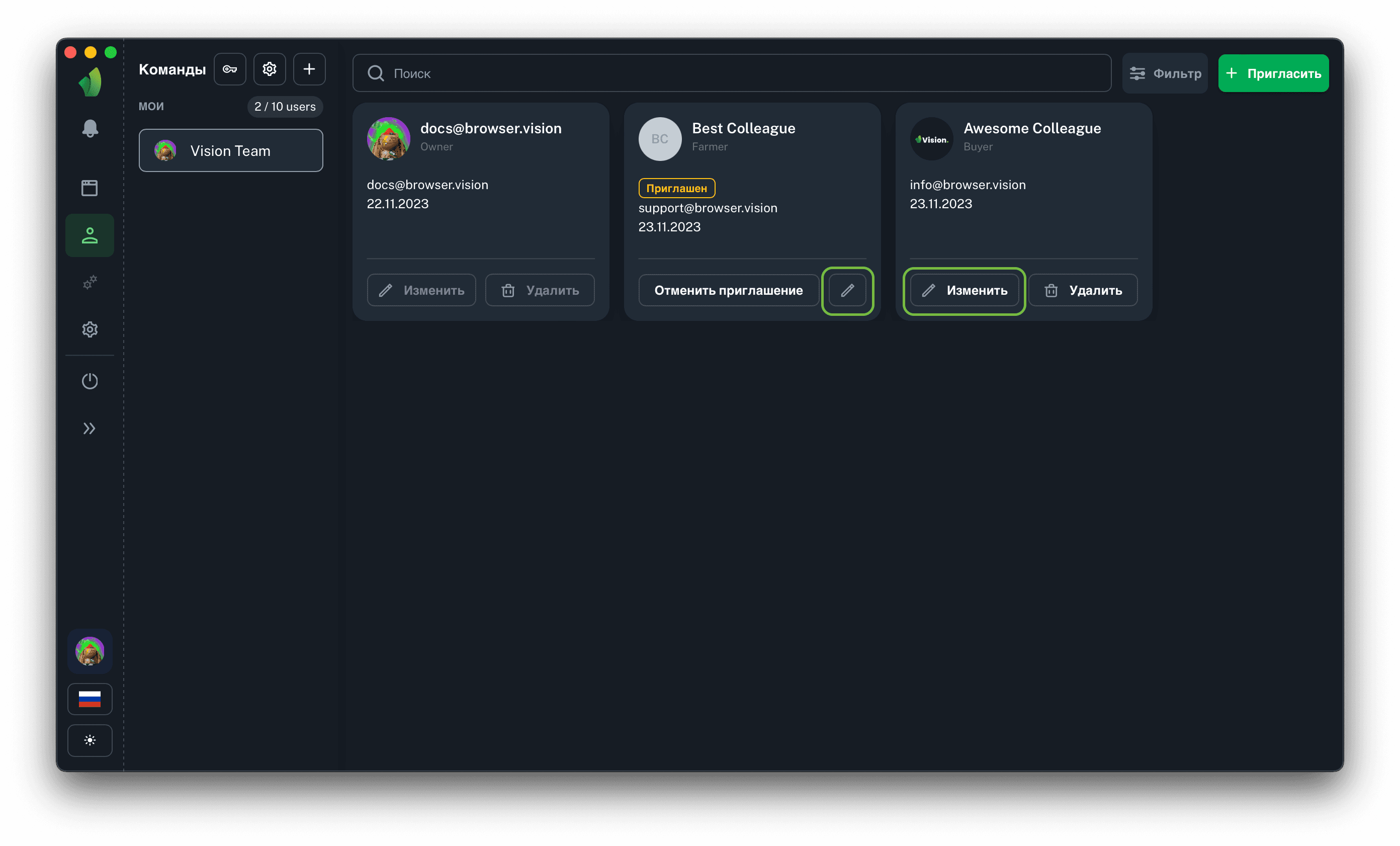The height and width of the screenshot is (846, 1400).
Task: Click the Awesome Colleague name heading
Action: [1032, 128]
